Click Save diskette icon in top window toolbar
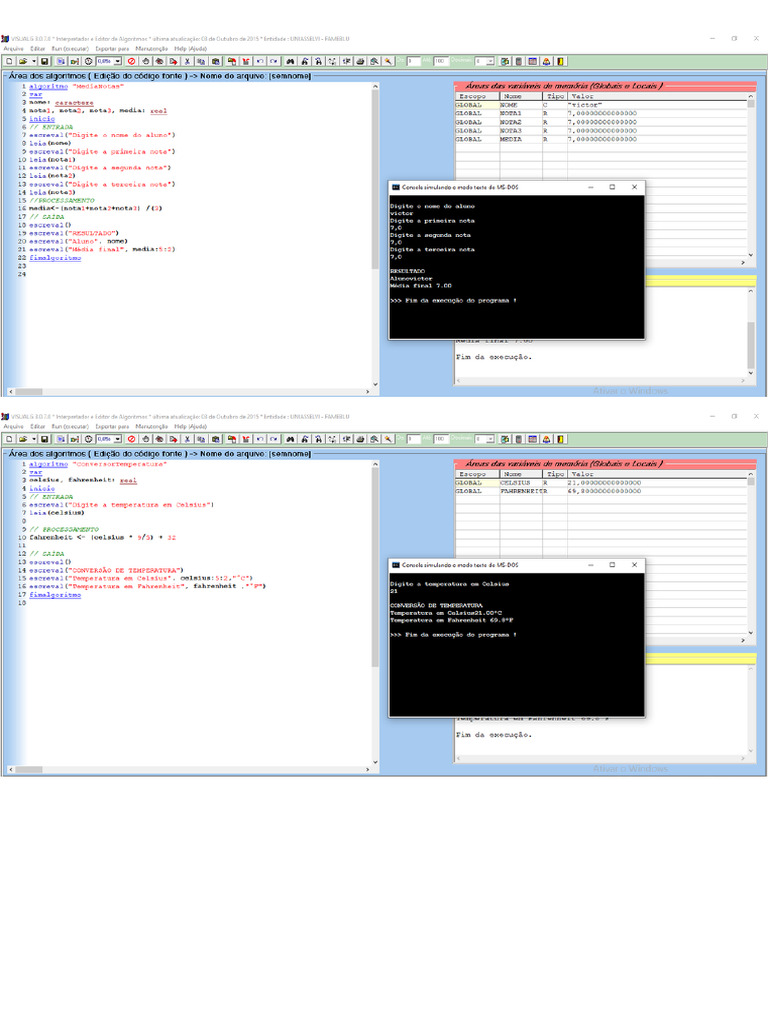The height and width of the screenshot is (1024, 768). 44,61
